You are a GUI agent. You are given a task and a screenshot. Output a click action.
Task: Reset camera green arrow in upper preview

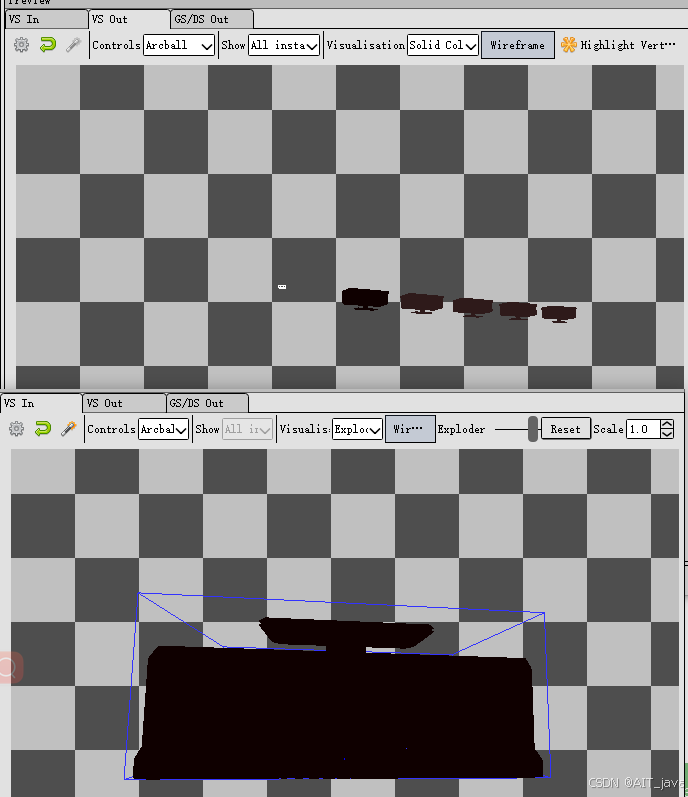coord(48,45)
